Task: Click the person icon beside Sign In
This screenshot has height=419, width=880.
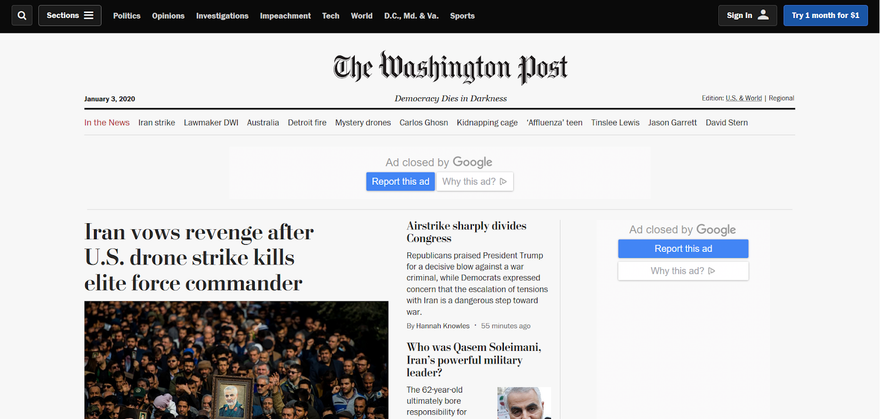Action: click(x=763, y=15)
